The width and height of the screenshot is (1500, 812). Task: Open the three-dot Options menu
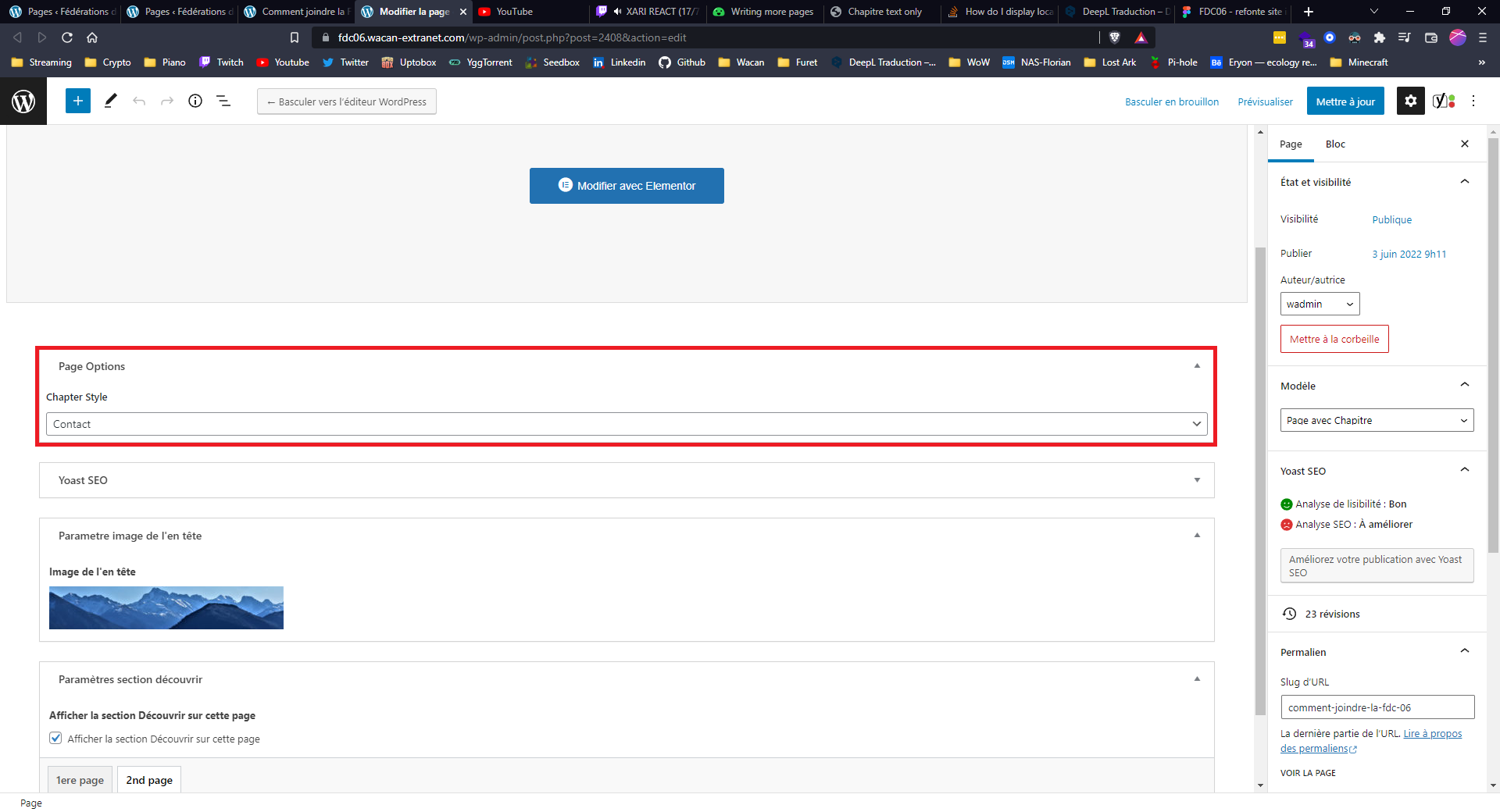click(x=1473, y=101)
